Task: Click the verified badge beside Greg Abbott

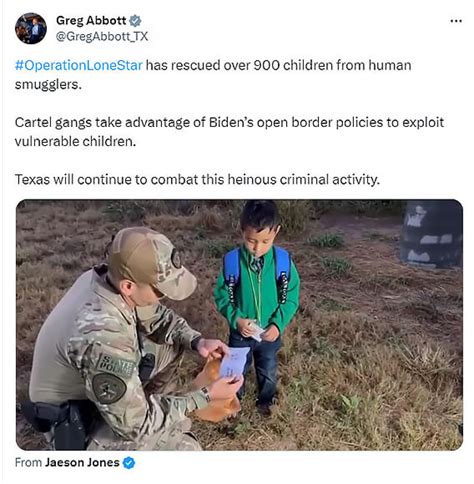Action: [135, 21]
